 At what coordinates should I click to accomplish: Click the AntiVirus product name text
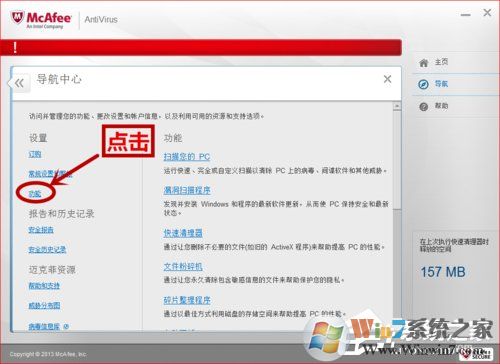[101, 20]
